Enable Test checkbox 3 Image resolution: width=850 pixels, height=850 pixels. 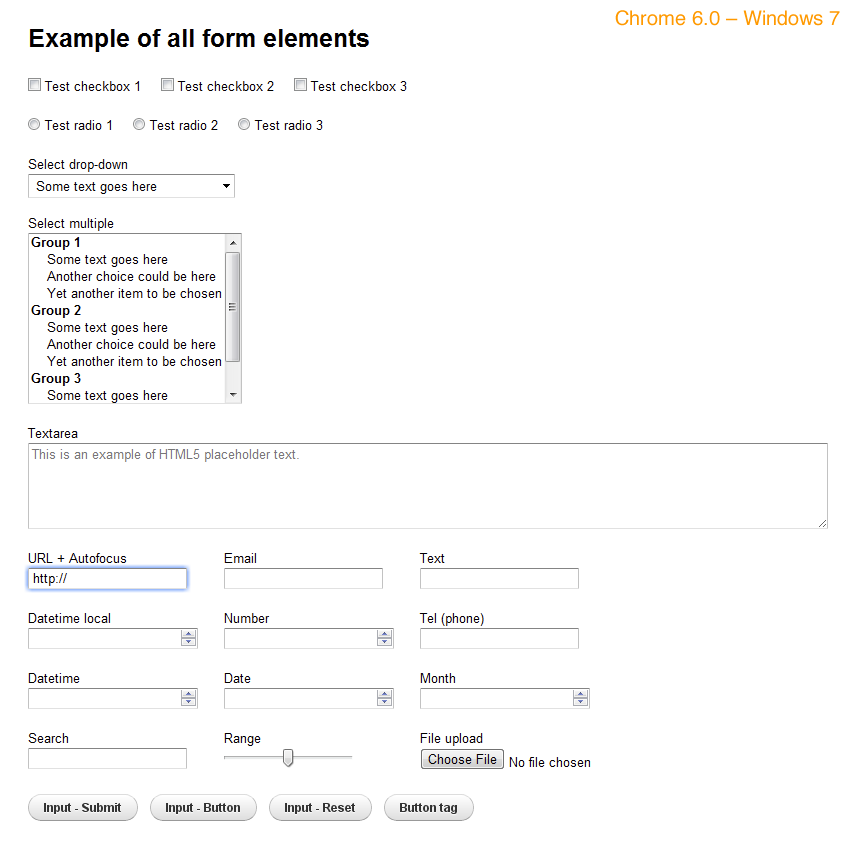(300, 86)
